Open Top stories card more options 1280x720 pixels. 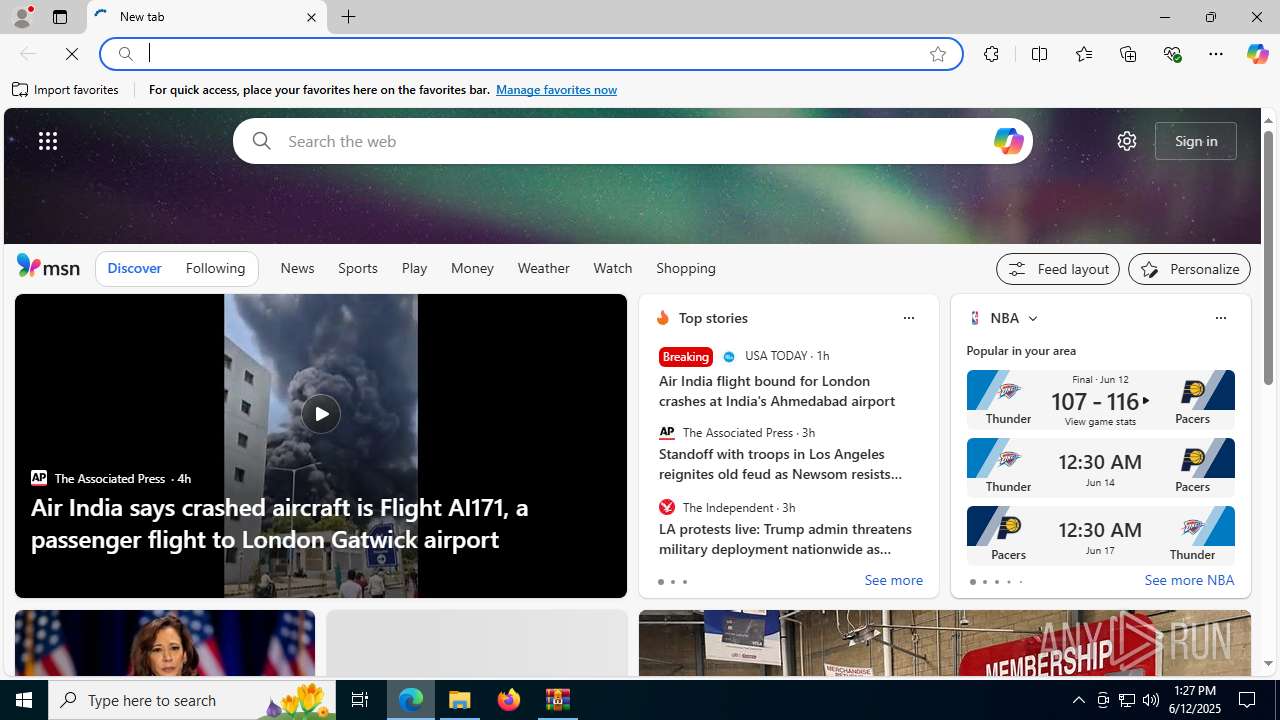tap(908, 318)
